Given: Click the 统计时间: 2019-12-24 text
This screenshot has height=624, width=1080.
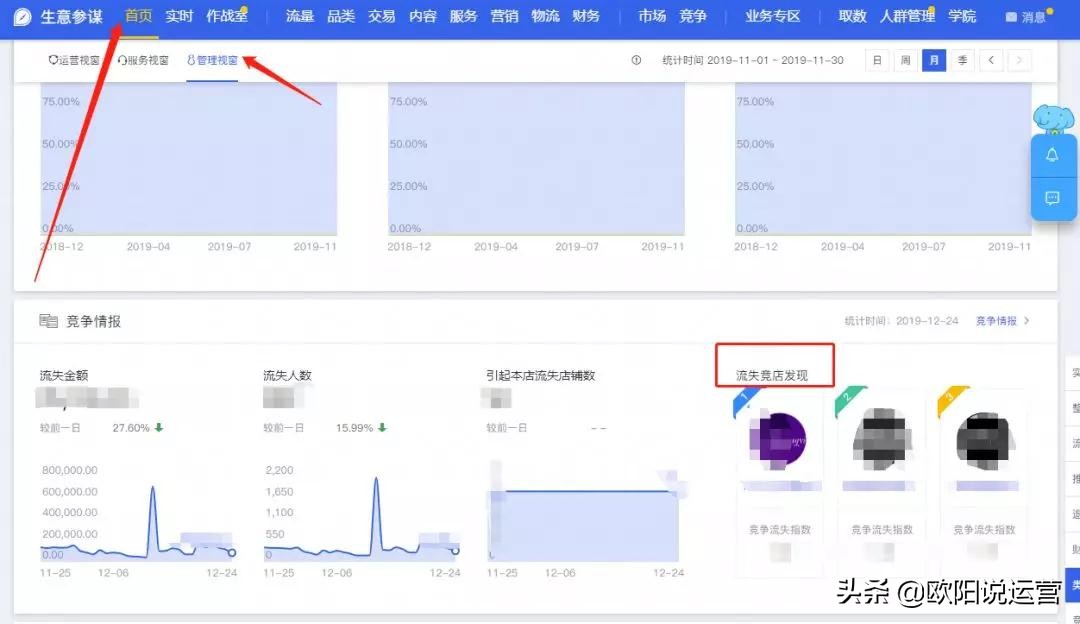Looking at the screenshot, I should 901,321.
